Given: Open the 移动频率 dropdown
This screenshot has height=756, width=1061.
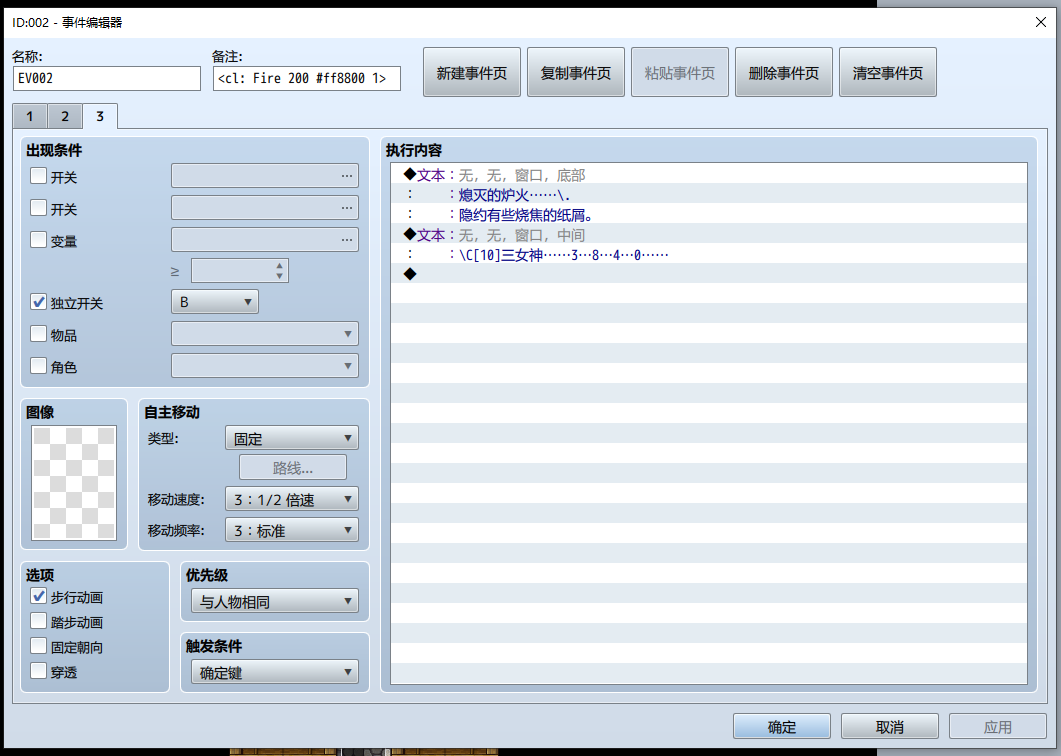Looking at the screenshot, I should pyautogui.click(x=292, y=531).
